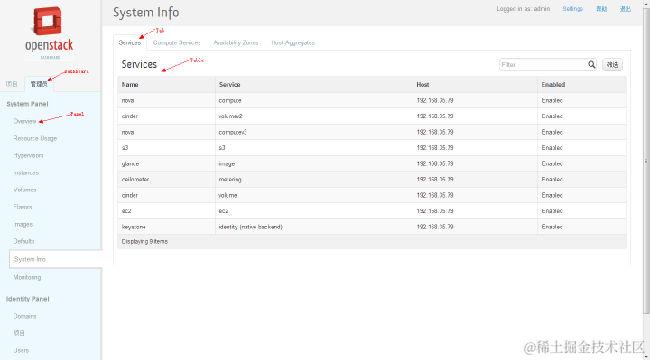650x360 pixels.
Task: Click the magnifier search icon
Action: [592, 64]
